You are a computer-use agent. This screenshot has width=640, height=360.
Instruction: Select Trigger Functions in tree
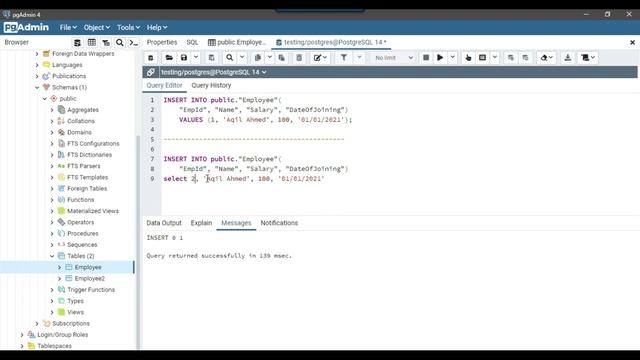(x=91, y=290)
